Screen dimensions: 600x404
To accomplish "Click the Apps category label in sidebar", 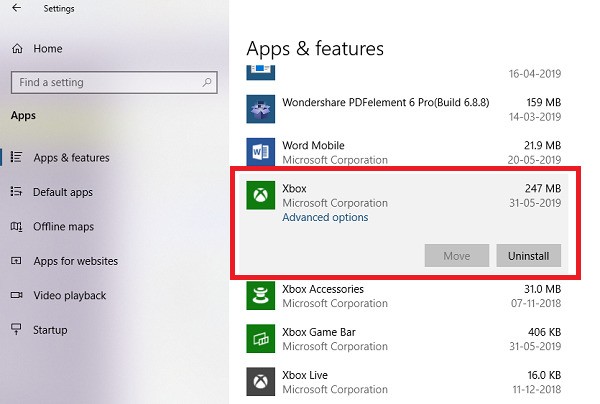I will (23, 116).
